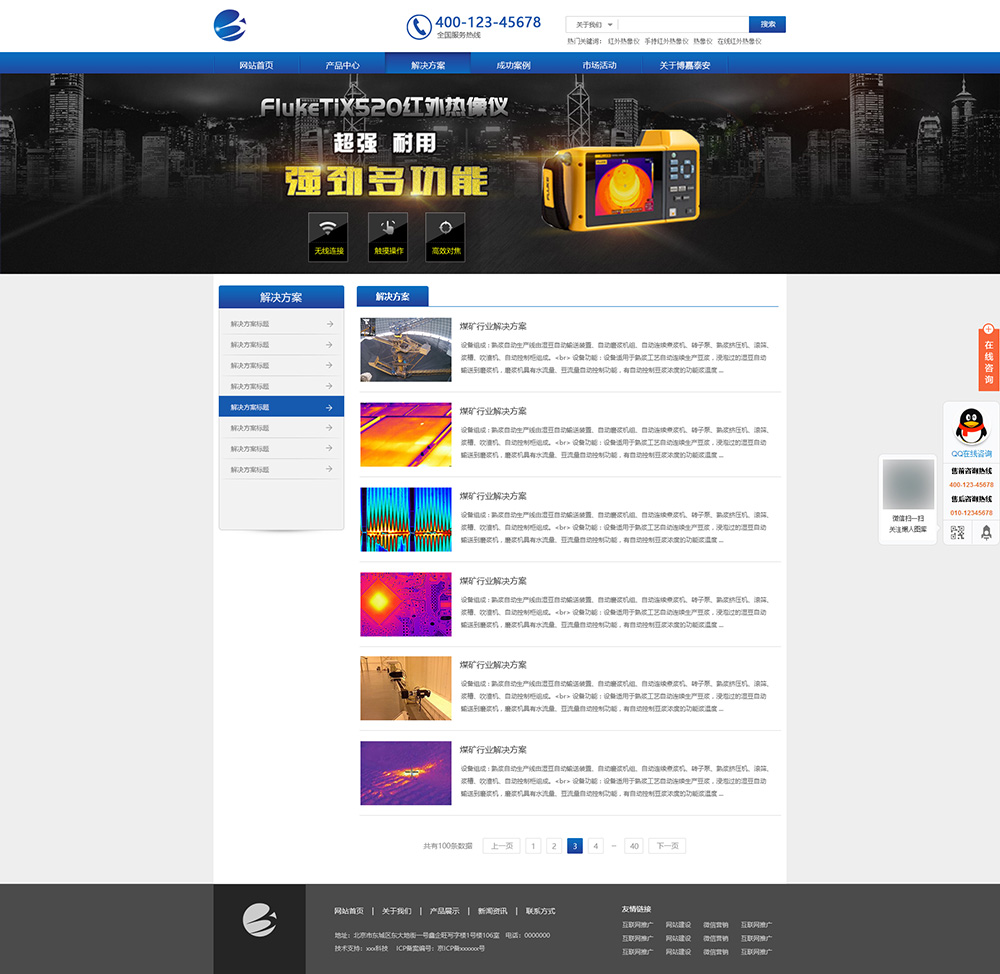Click the footer 网站首页 link
Screen dimensions: 1000x974
(x=349, y=911)
